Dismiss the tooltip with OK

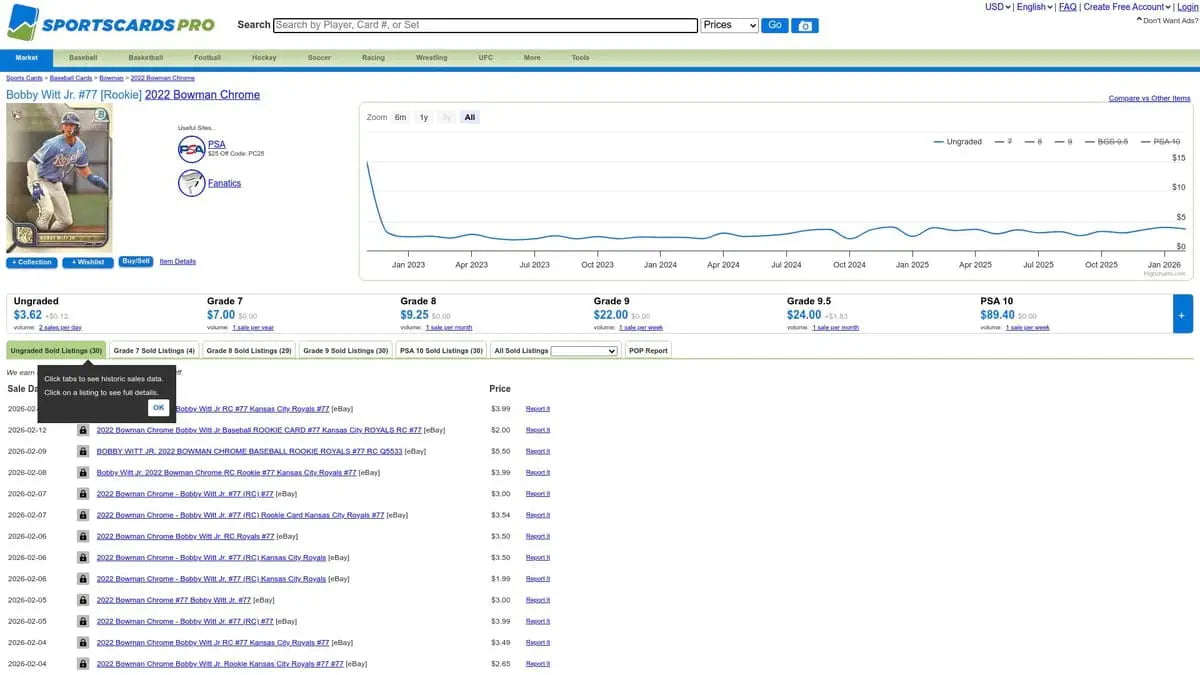coord(158,408)
